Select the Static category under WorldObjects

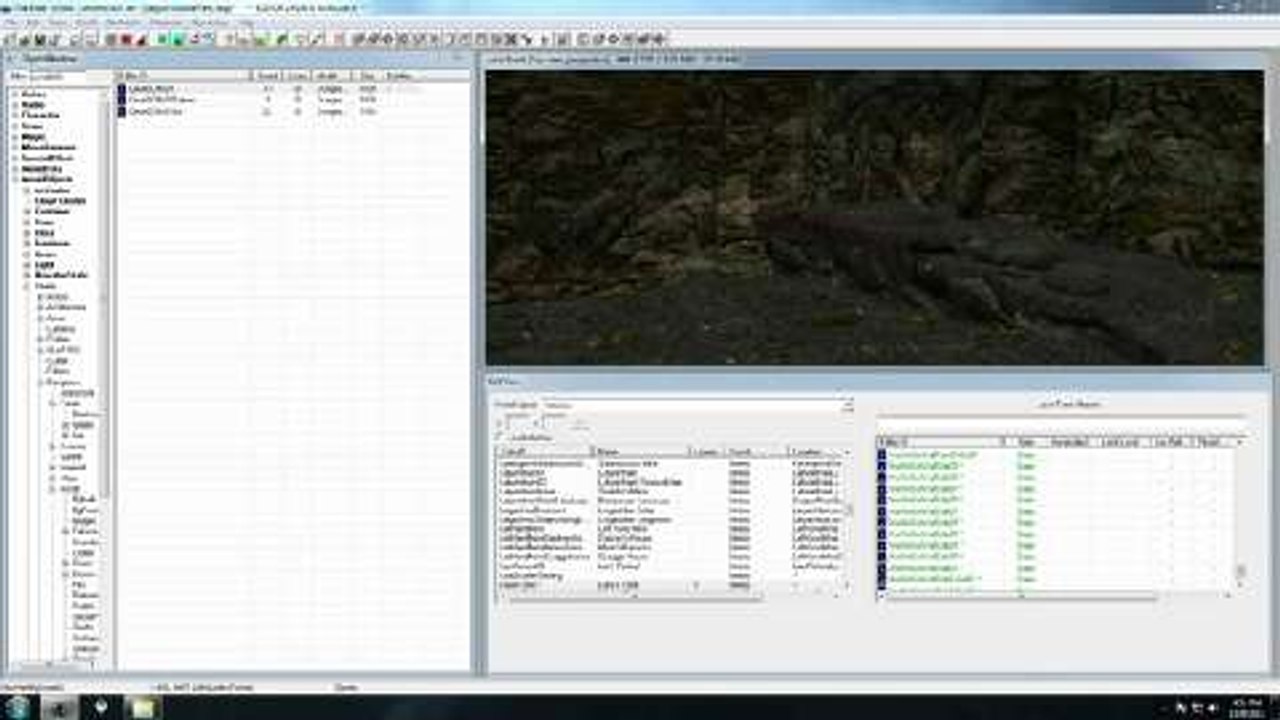coord(46,286)
